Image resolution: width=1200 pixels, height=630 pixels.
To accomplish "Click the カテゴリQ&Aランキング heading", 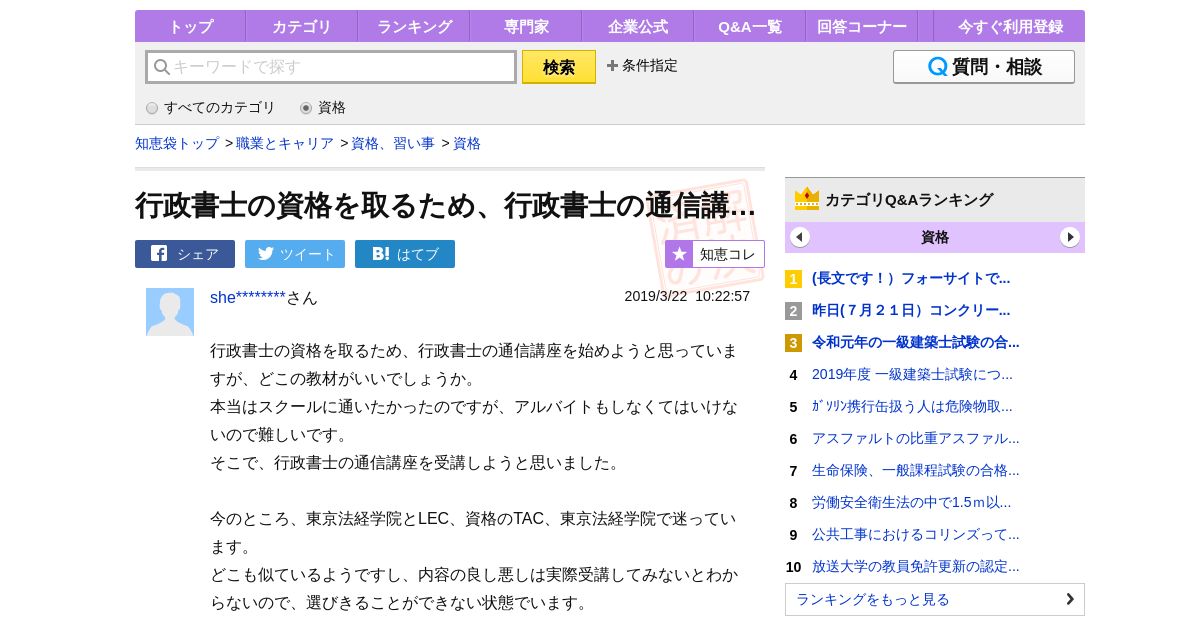I will point(909,200).
